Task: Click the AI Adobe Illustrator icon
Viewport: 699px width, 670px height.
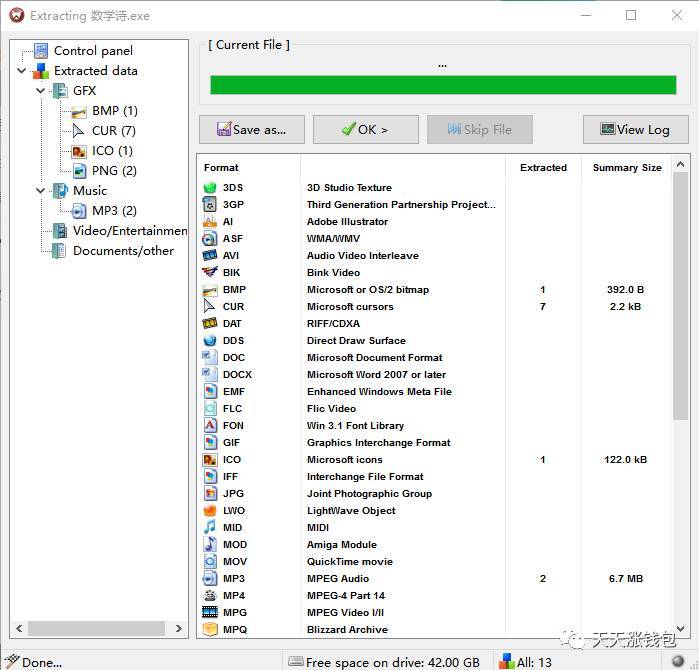Action: 210,222
